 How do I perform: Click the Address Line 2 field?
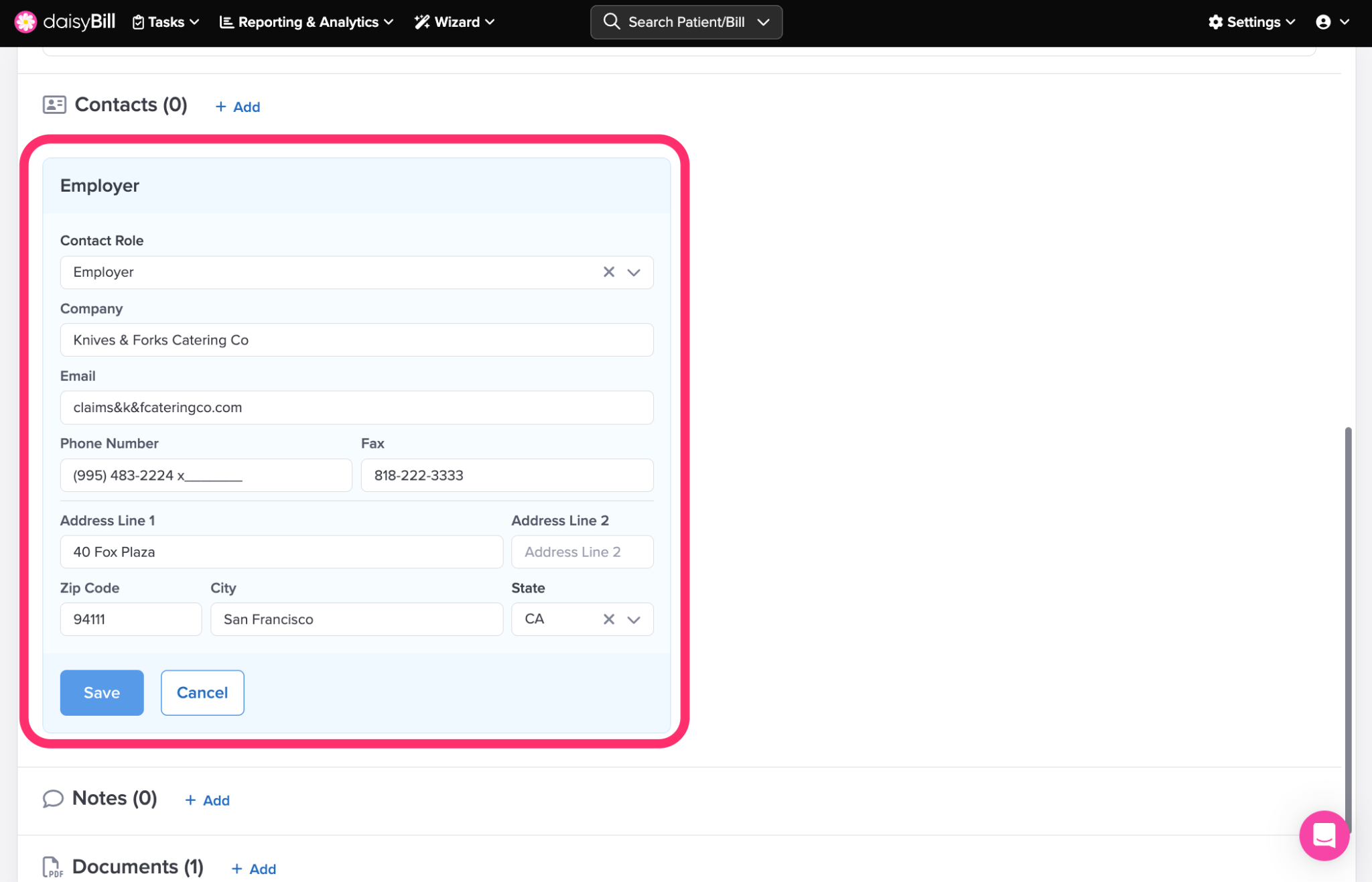(581, 552)
